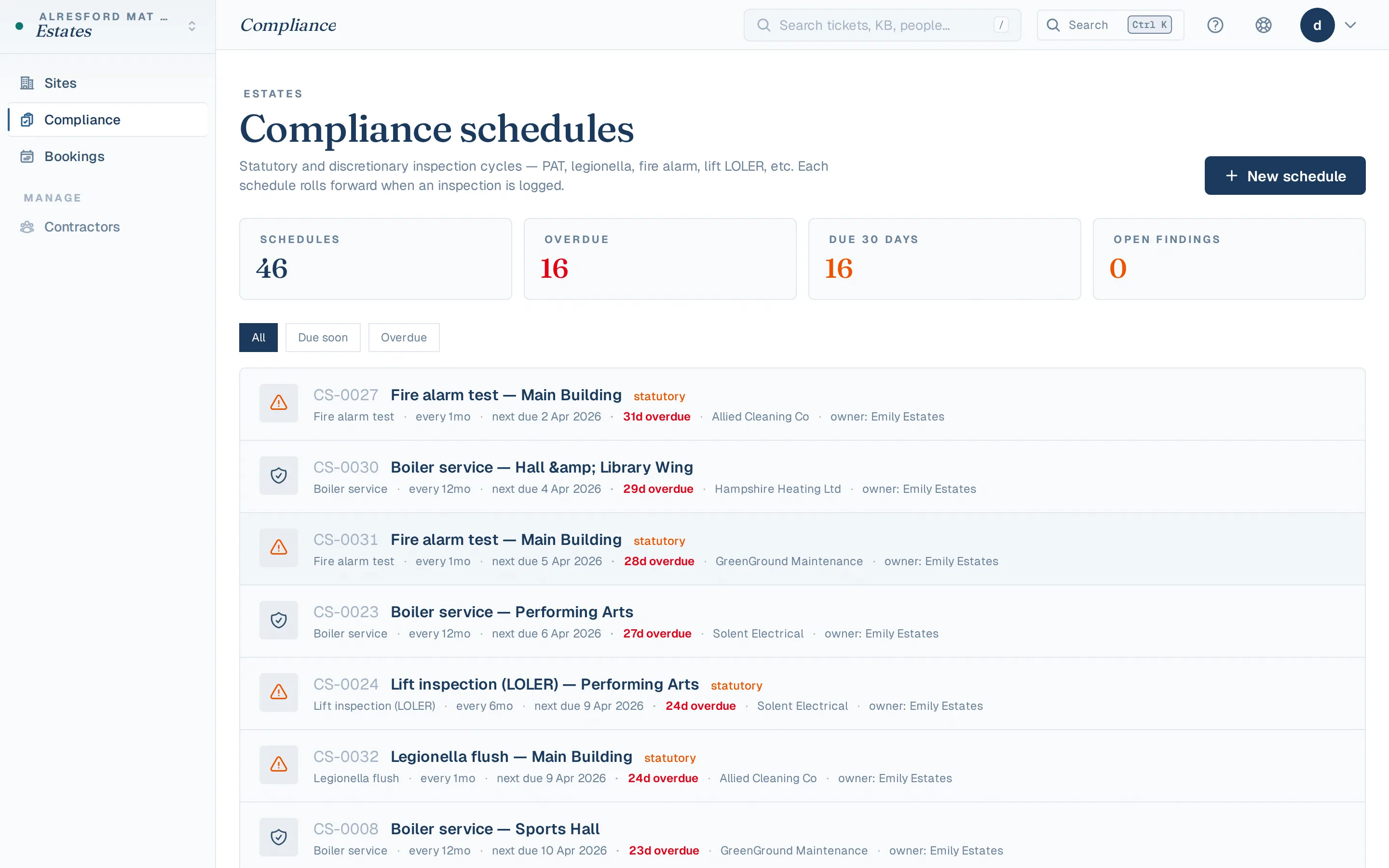Click the Compliance clipboard icon in sidebar
This screenshot has height=868, width=1389.
click(27, 120)
